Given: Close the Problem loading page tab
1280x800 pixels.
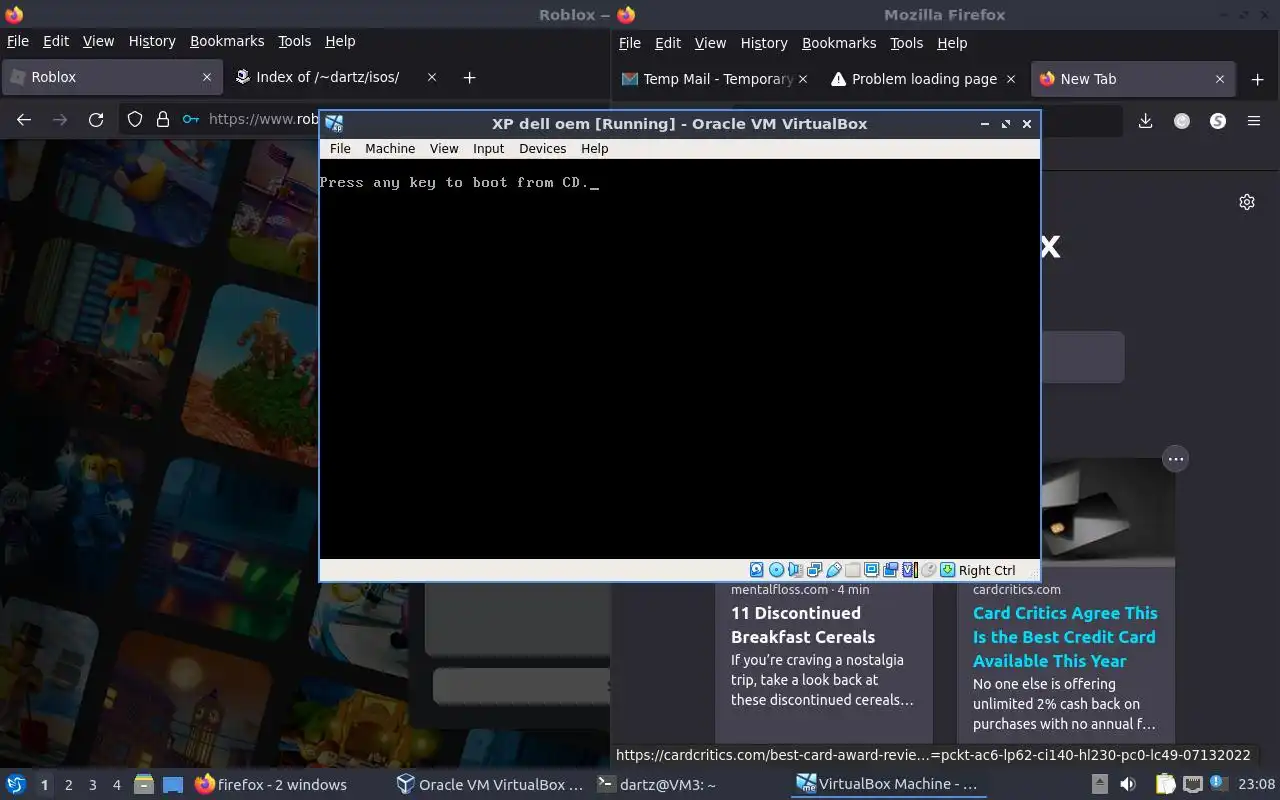Looking at the screenshot, I should pyautogui.click(x=1011, y=79).
